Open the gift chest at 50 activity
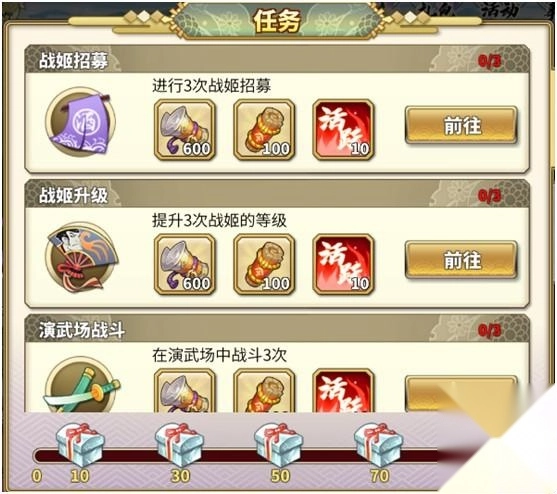The height and width of the screenshot is (494, 557). 279,445
